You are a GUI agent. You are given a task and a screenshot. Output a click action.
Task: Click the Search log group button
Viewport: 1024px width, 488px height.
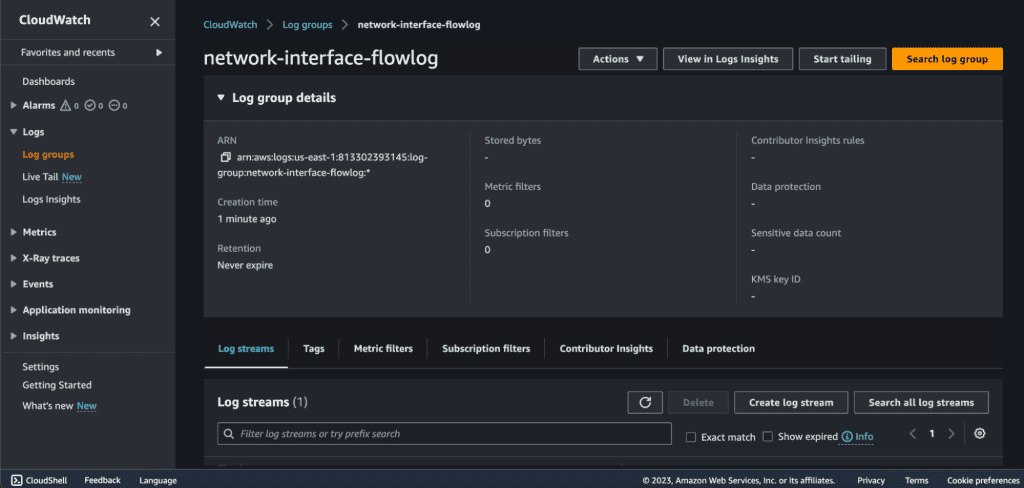[x=947, y=59]
